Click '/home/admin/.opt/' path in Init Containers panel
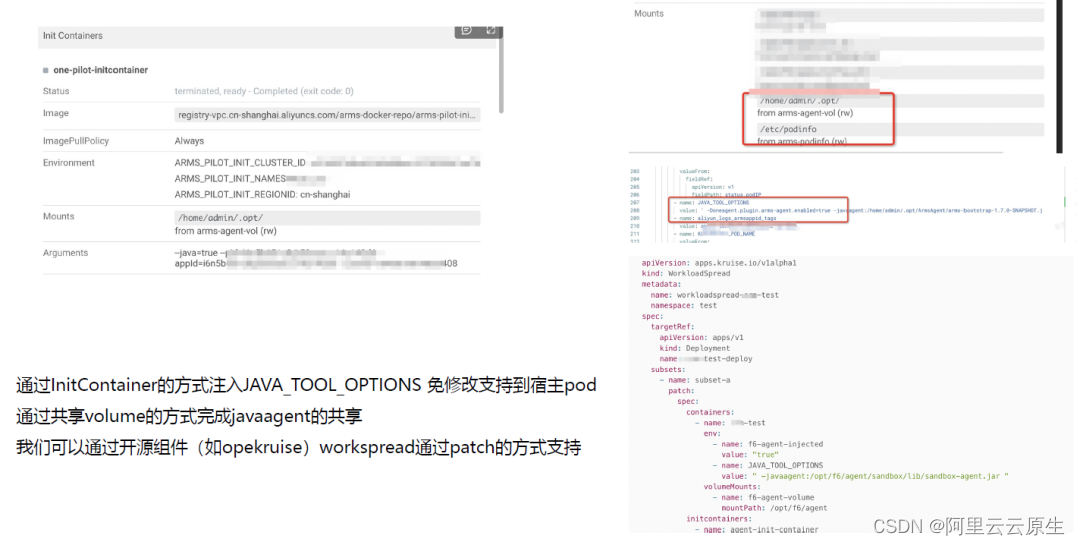This screenshot has height=545, width=1080. click(x=220, y=218)
